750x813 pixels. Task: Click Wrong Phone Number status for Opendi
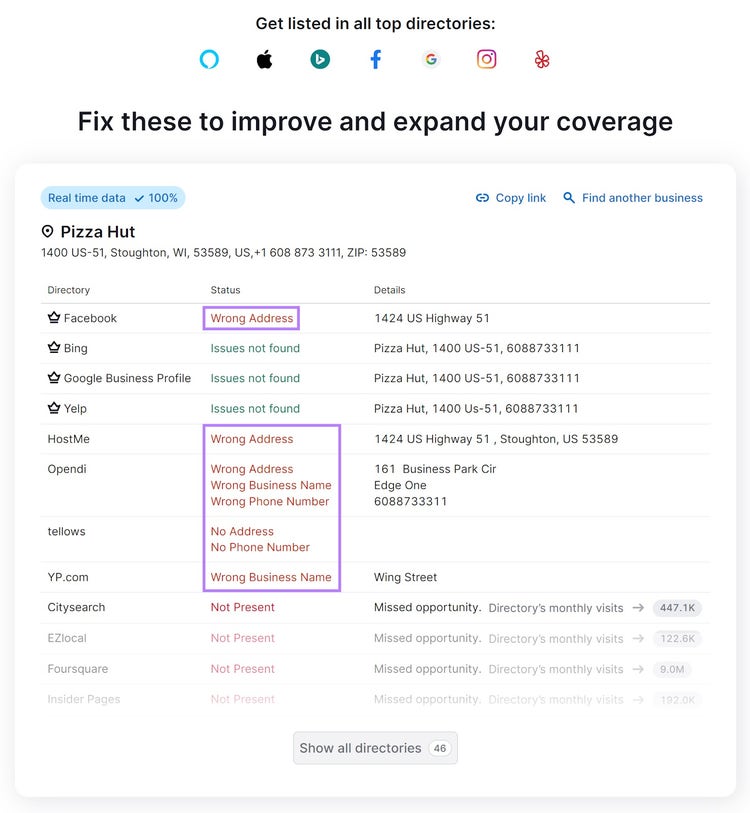click(270, 501)
